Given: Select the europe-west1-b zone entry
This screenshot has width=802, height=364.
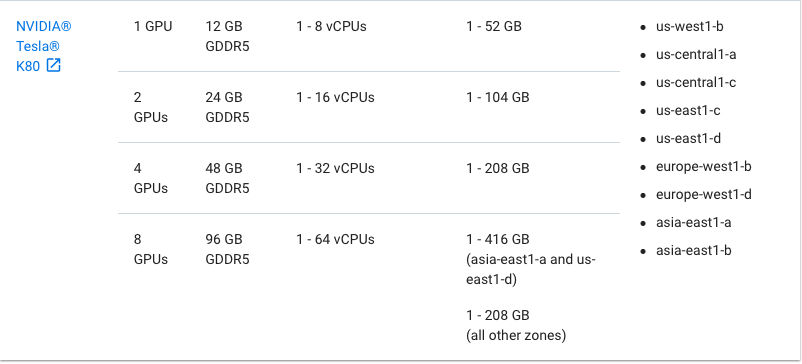Looking at the screenshot, I should pos(704,167).
